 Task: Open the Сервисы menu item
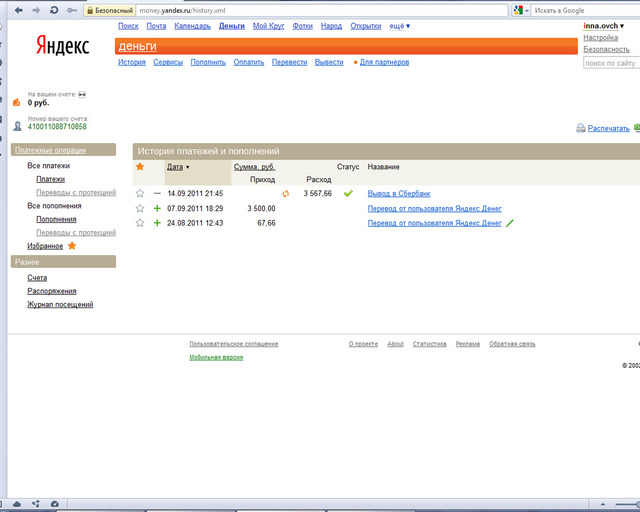[168, 62]
